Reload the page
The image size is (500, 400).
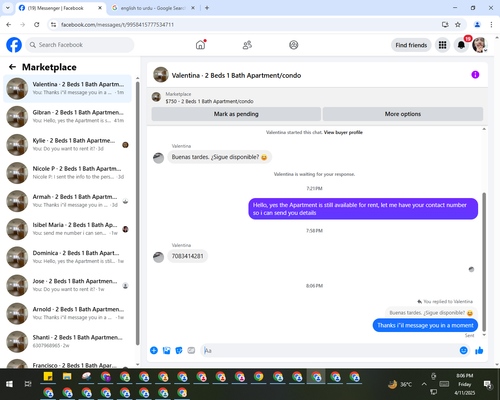click(37, 25)
